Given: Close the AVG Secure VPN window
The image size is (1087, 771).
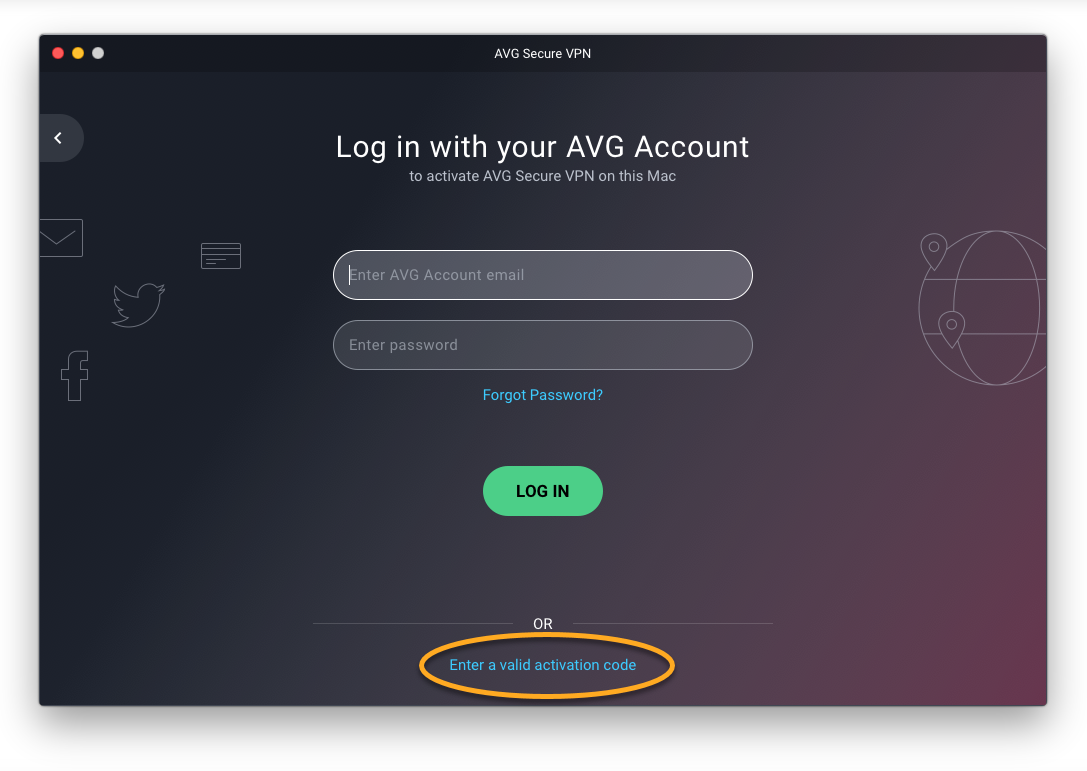Looking at the screenshot, I should click(58, 53).
